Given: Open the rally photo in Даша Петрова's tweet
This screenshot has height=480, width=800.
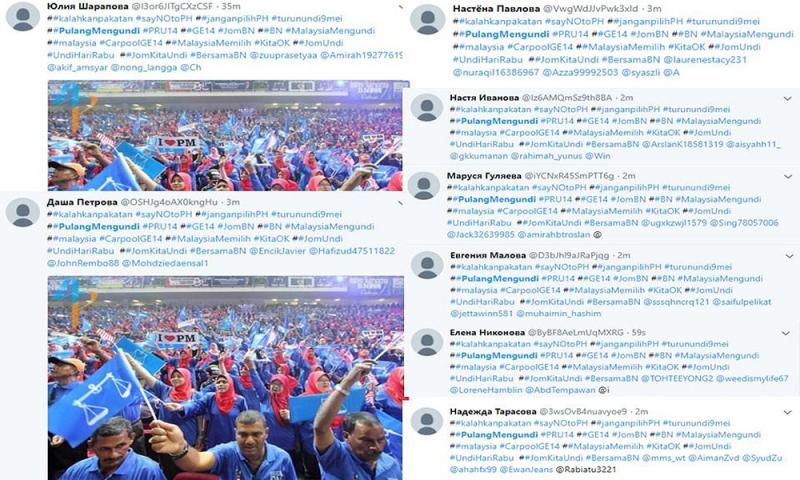Looking at the screenshot, I should tap(226, 378).
